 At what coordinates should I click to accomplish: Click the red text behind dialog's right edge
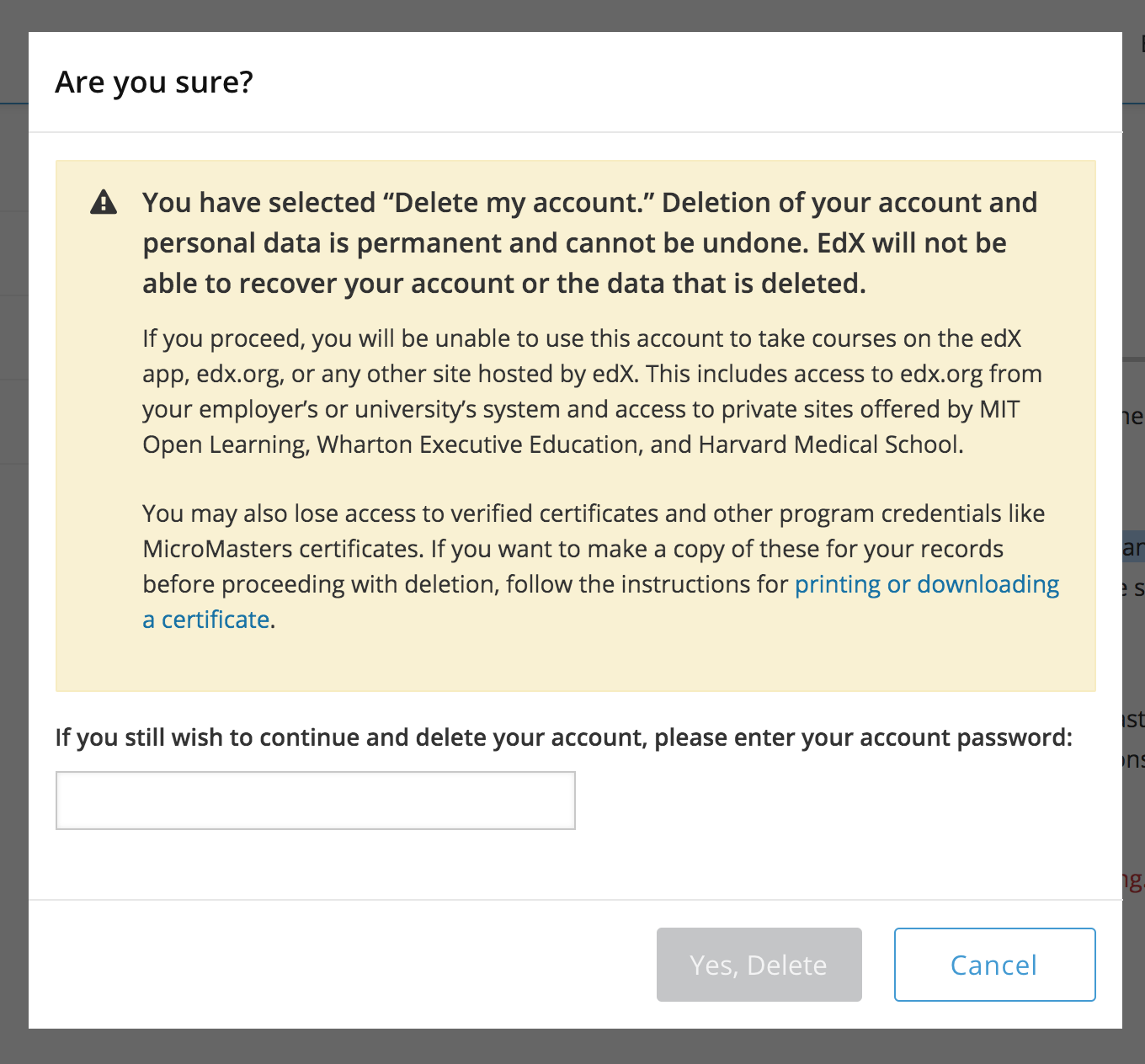point(1133,880)
